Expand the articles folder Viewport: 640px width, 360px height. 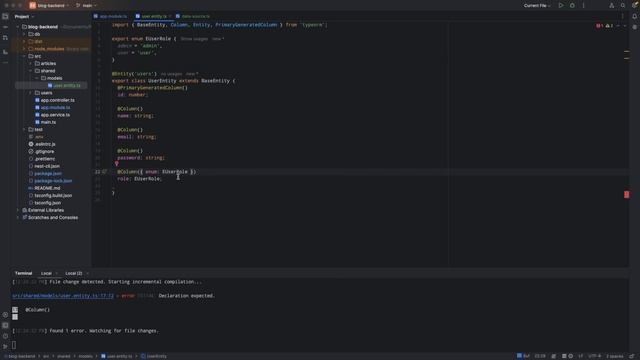[x=31, y=64]
